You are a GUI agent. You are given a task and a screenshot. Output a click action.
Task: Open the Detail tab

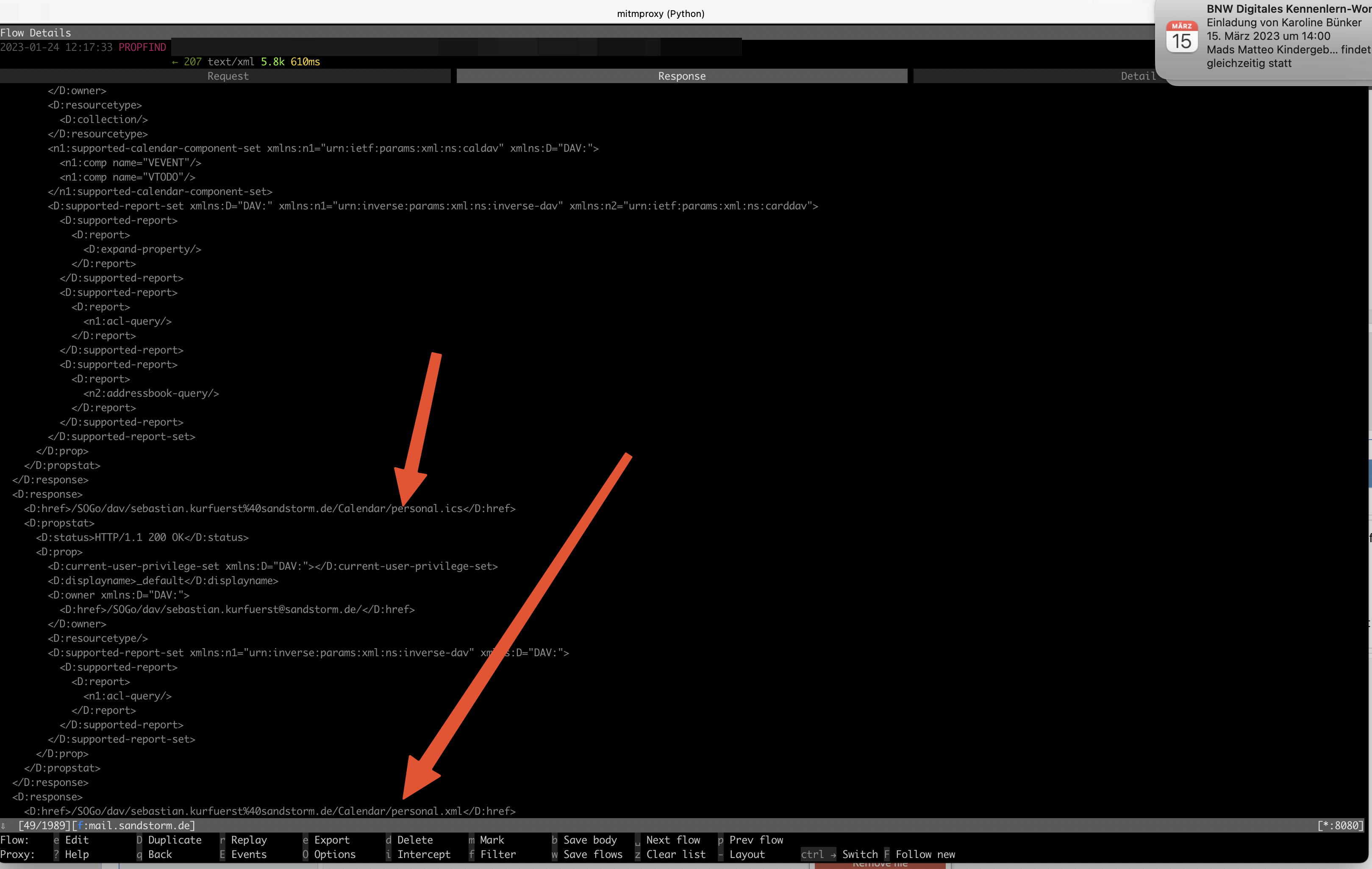click(x=1137, y=76)
